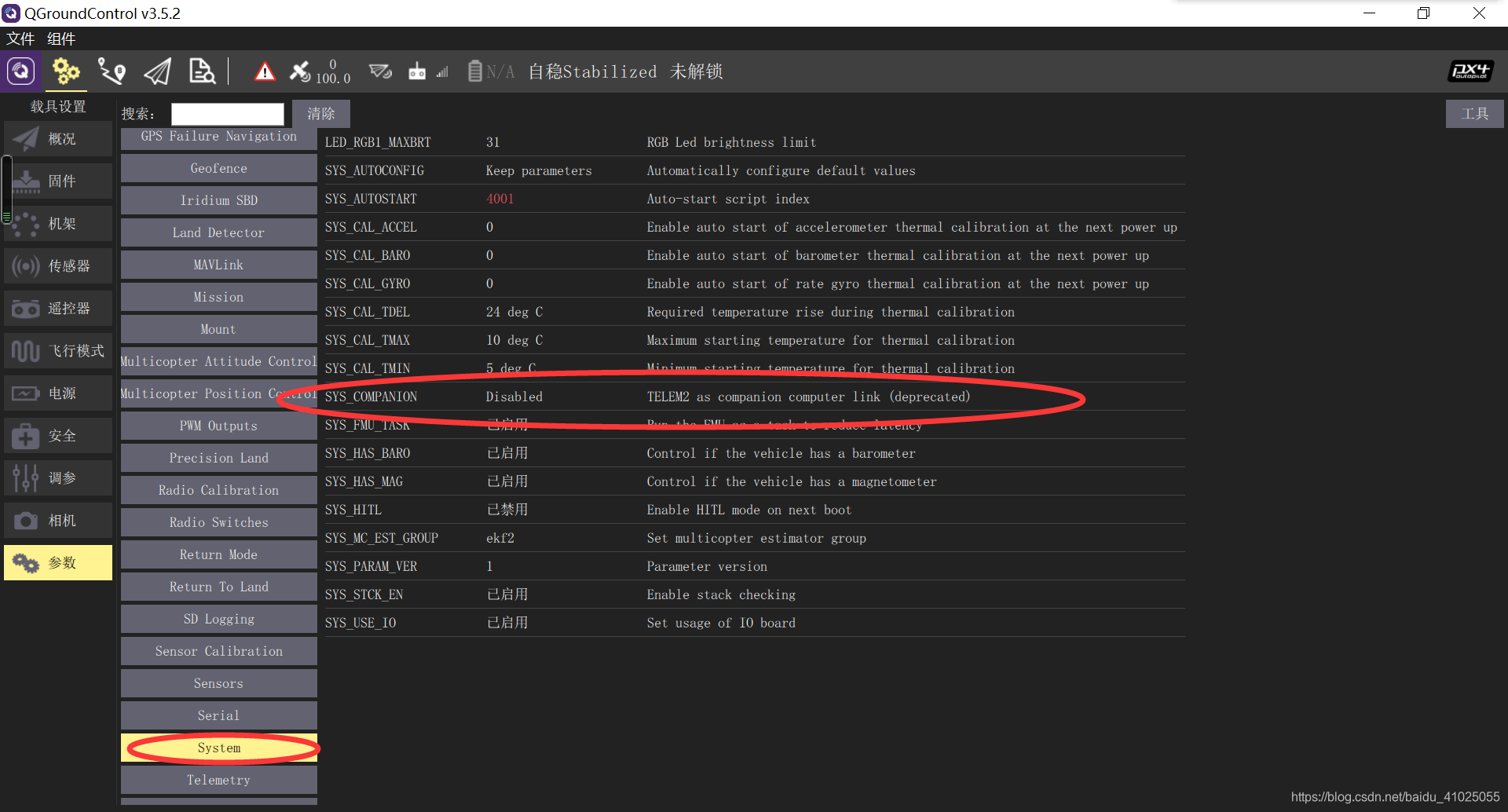Select Radio Calibration parameter group
Viewport: 1508px width, 812px height.
tap(219, 490)
